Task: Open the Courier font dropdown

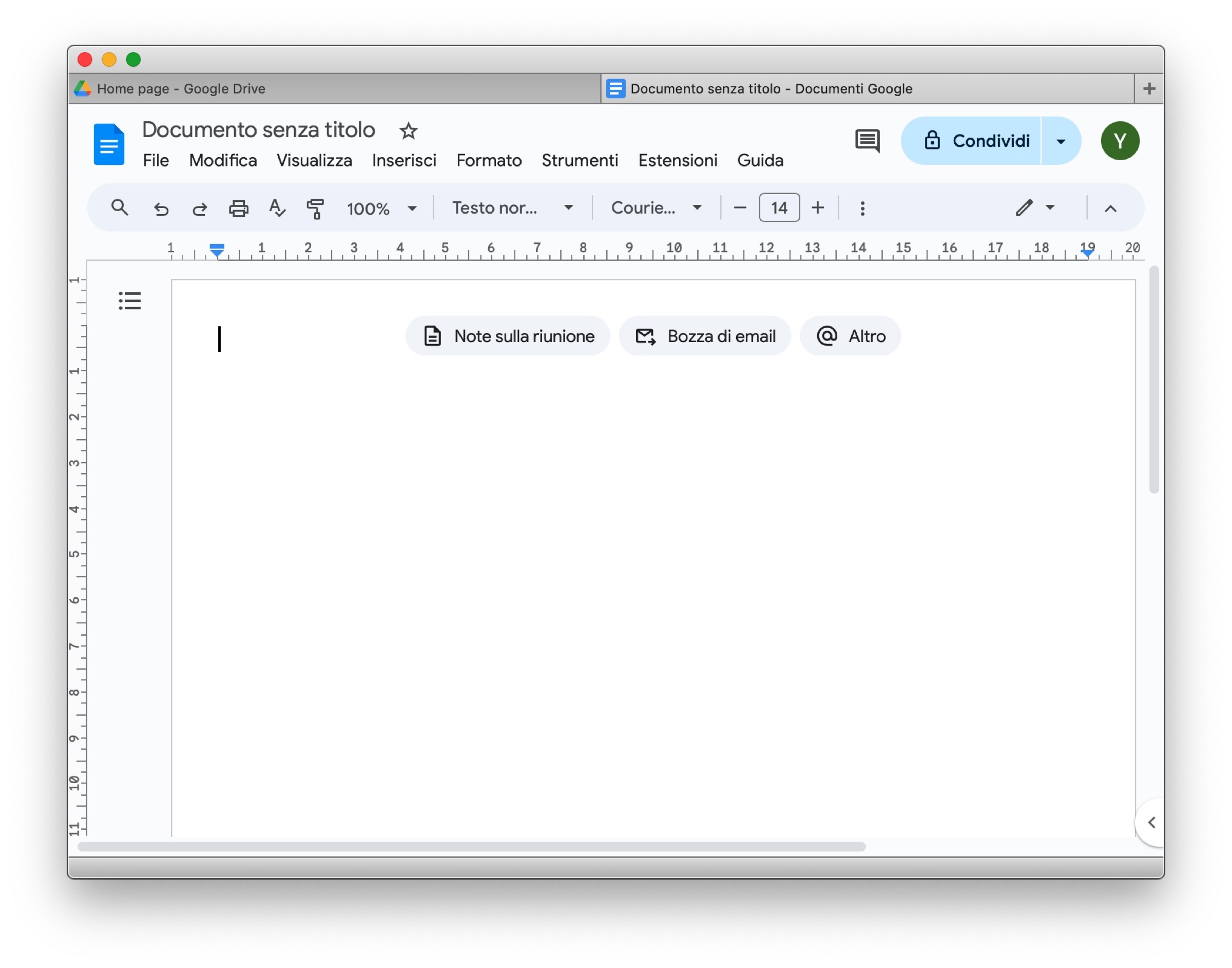Action: 656,208
